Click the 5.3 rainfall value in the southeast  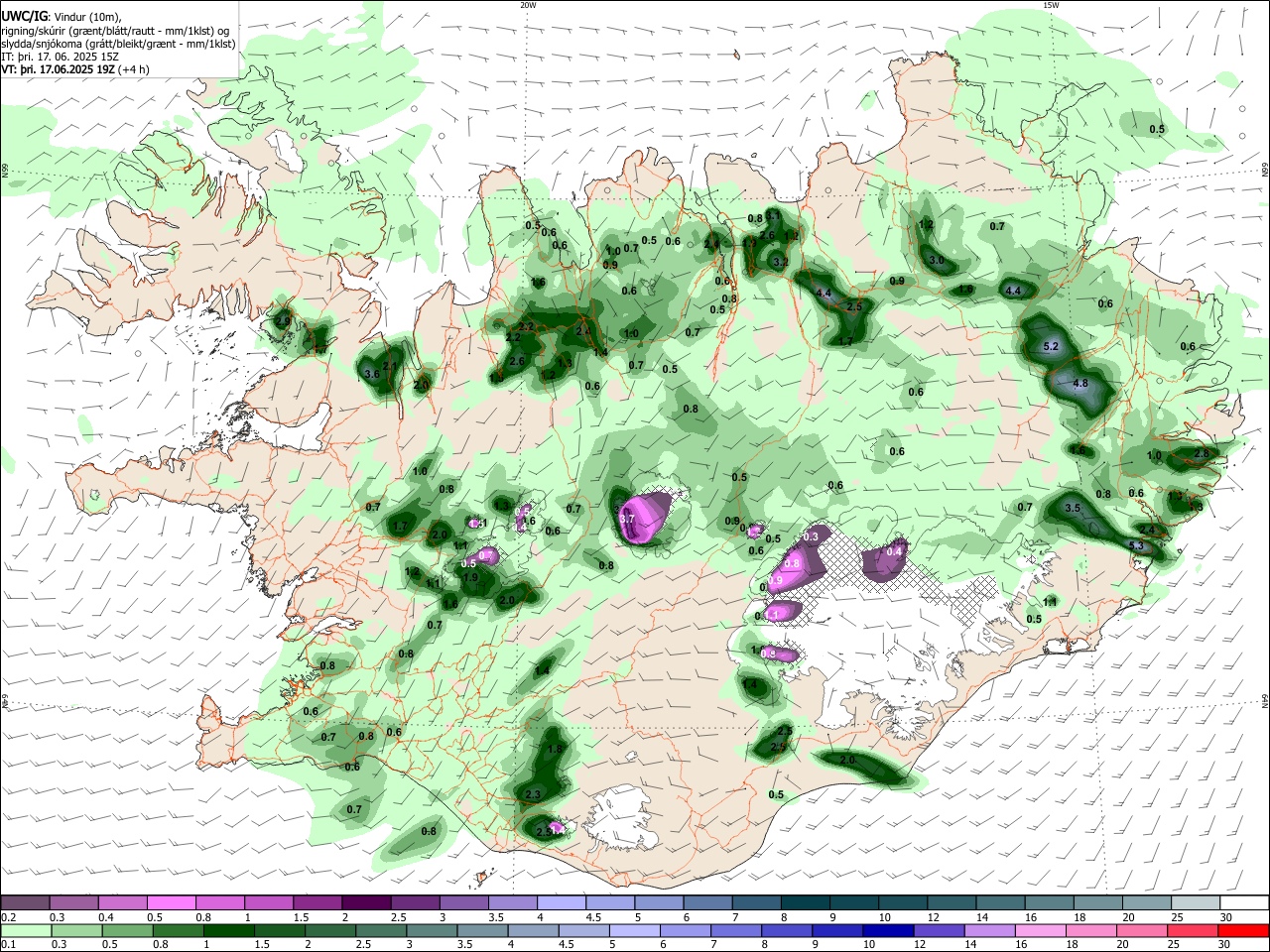click(x=1137, y=545)
